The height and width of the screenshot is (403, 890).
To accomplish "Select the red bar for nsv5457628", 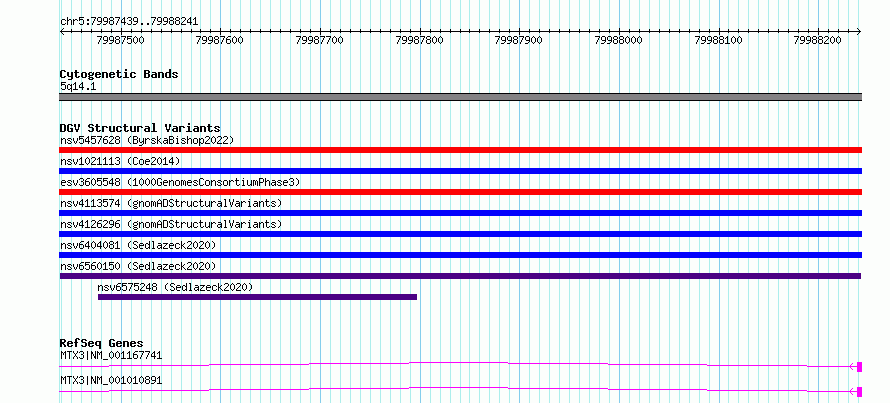I will [460, 150].
